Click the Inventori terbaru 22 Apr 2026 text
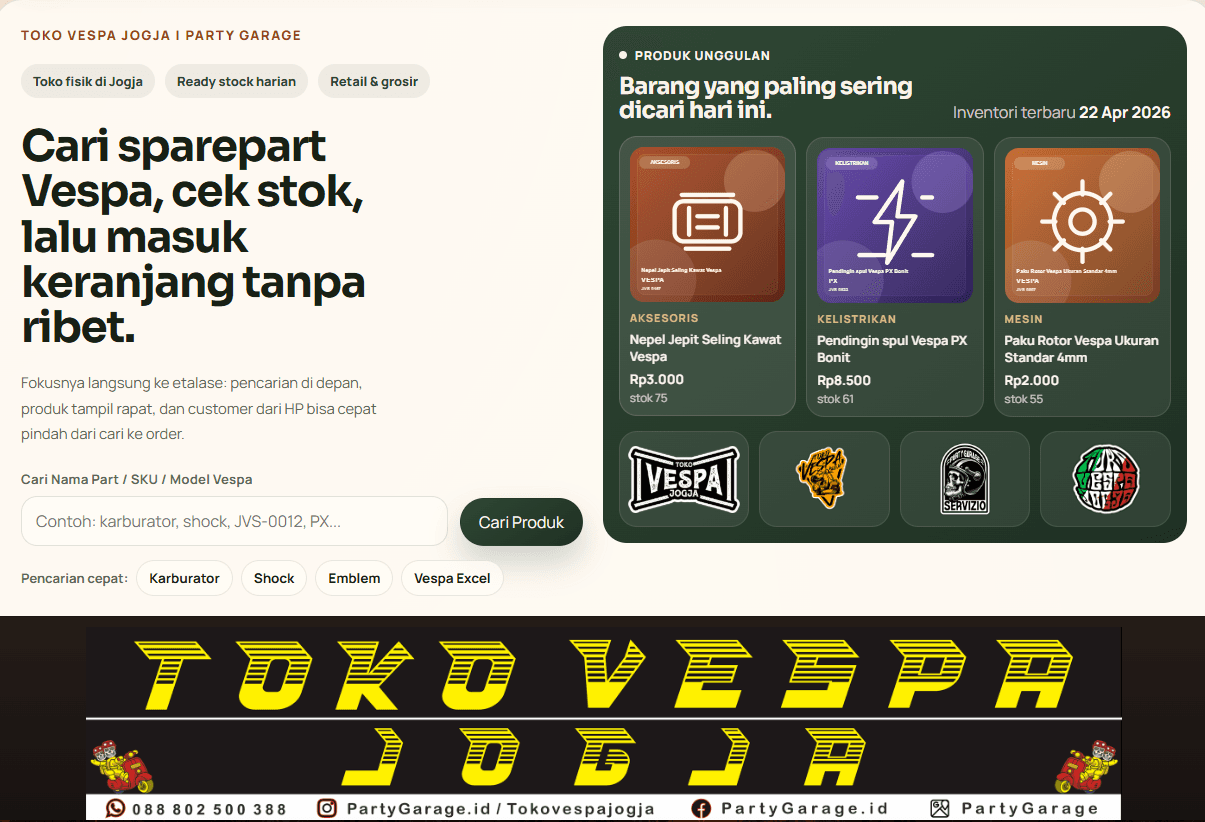The height and width of the screenshot is (822, 1205). [1061, 112]
